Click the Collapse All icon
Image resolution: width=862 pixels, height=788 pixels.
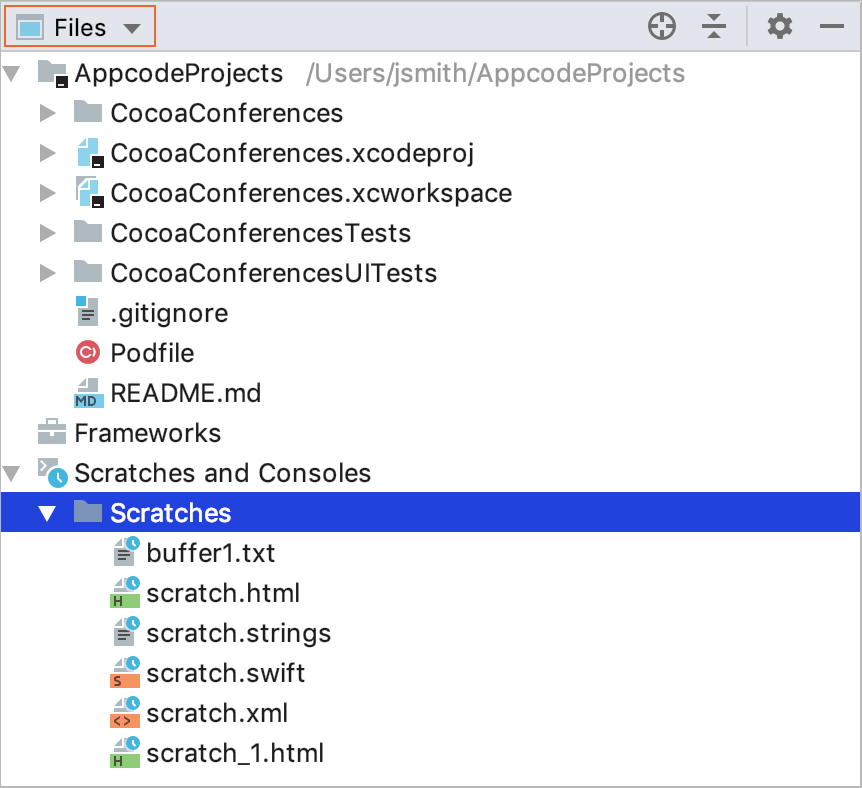(713, 27)
